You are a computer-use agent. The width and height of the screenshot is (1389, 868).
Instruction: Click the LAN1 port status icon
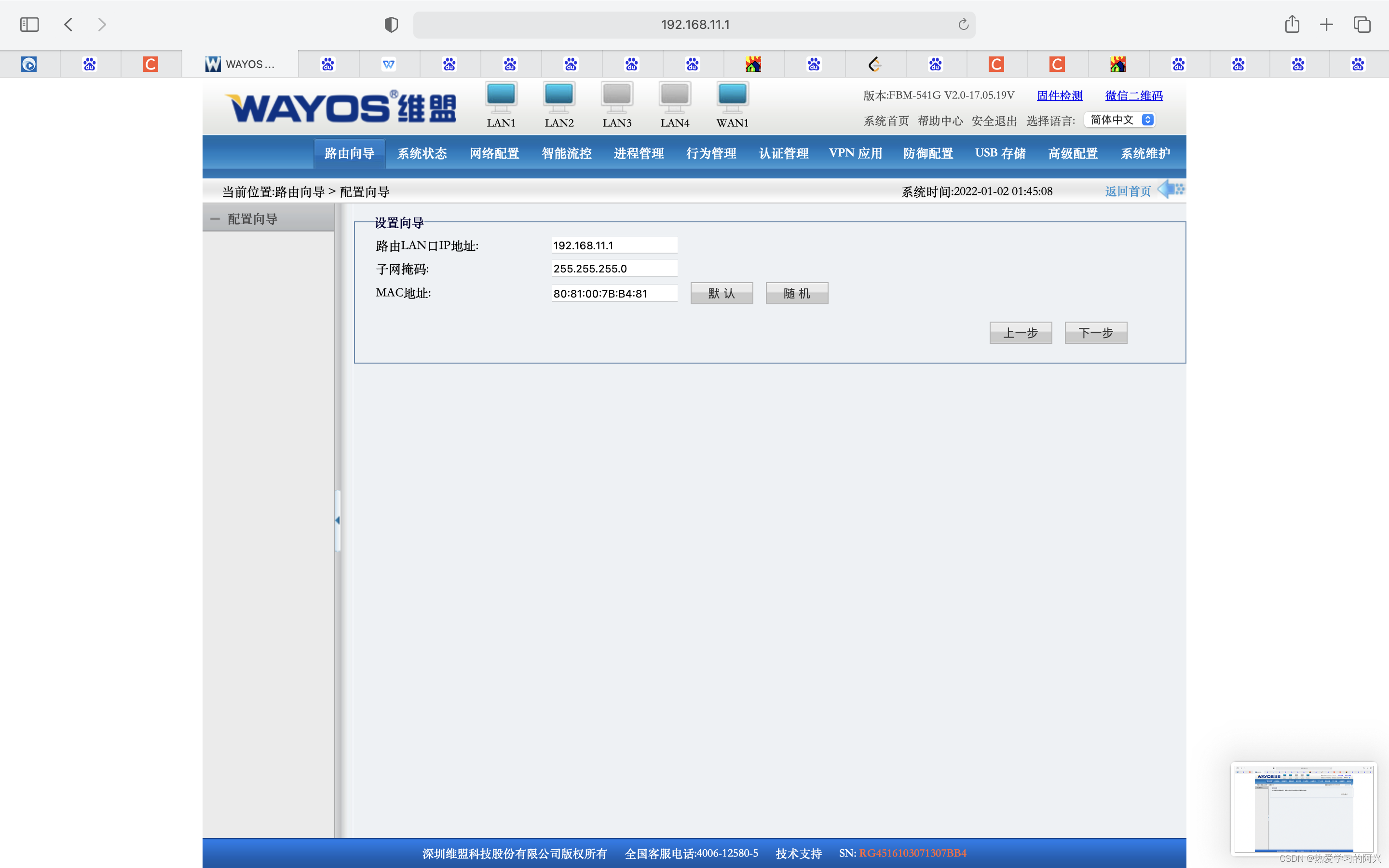pyautogui.click(x=501, y=97)
